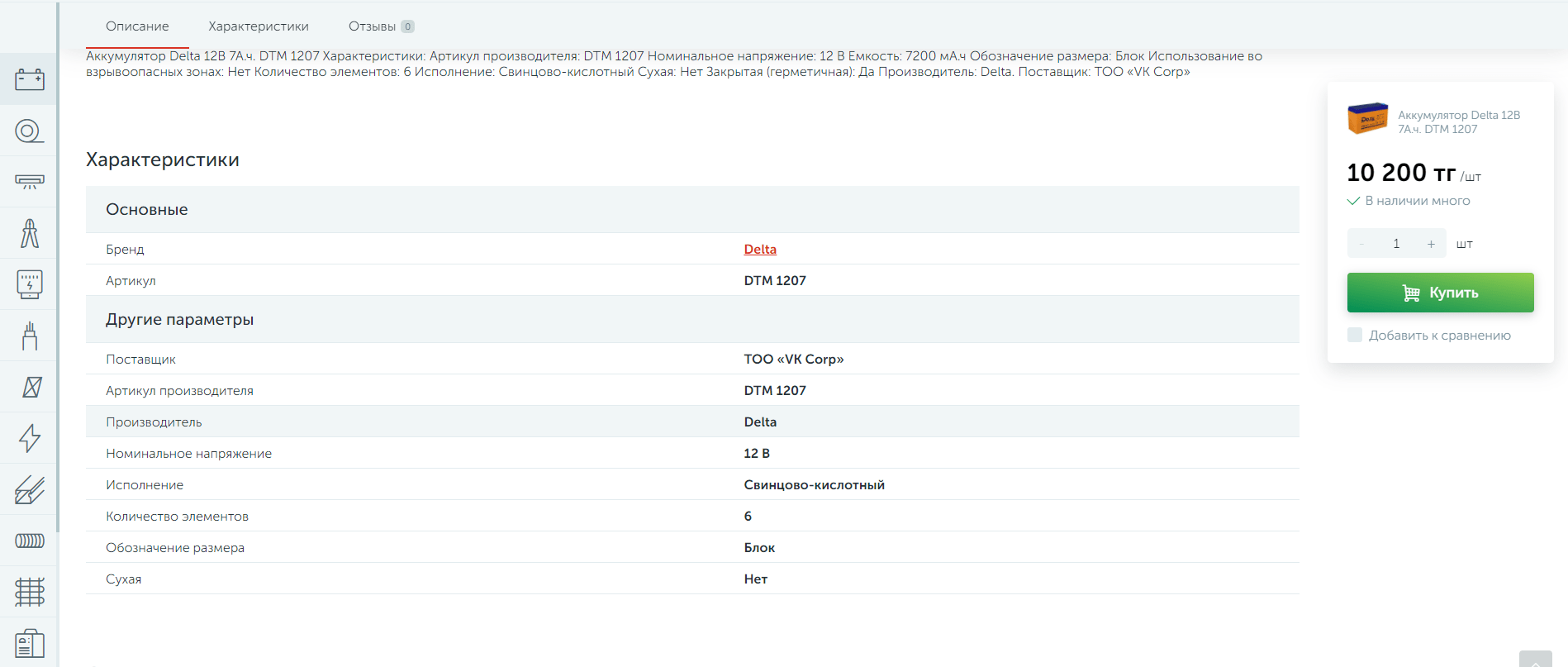1568x667 pixels.
Task: Follow the Delta brand link
Action: [x=760, y=249]
